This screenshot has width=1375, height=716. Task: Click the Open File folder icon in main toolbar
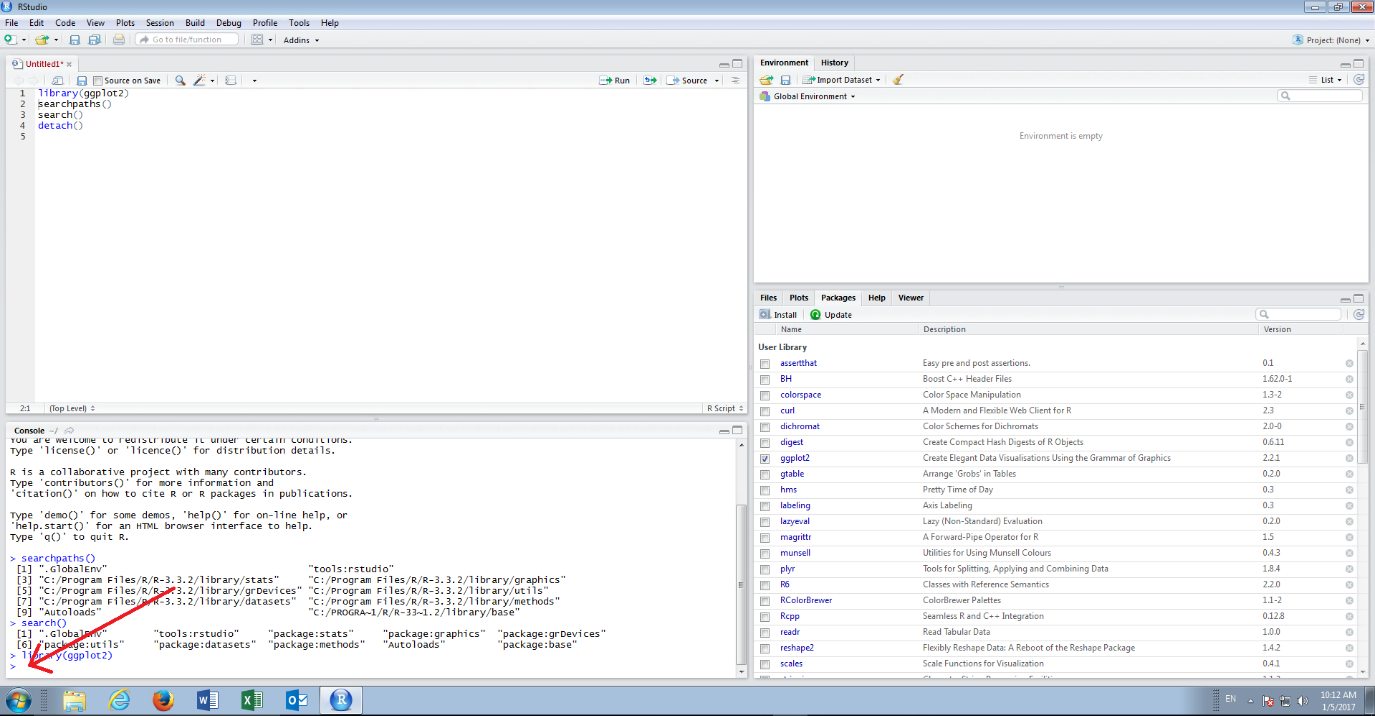click(x=41, y=40)
